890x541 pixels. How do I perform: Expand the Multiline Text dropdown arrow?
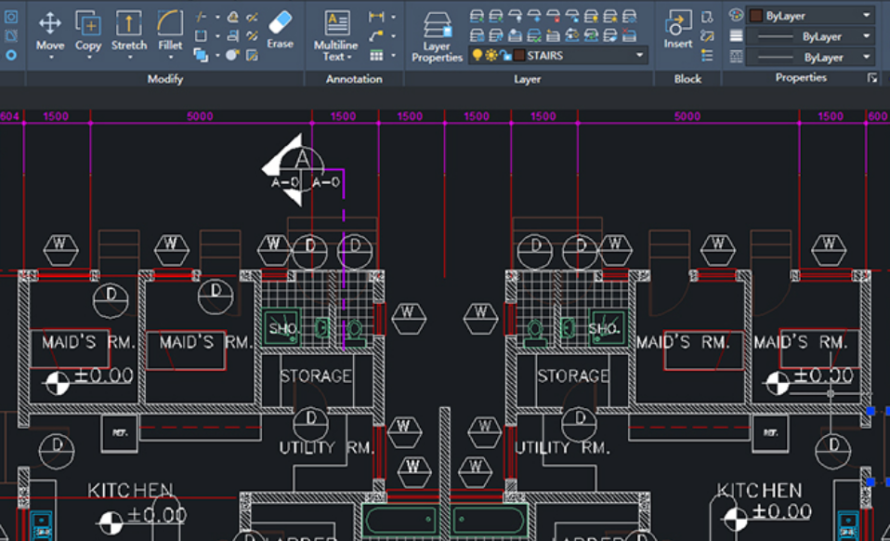tap(350, 57)
